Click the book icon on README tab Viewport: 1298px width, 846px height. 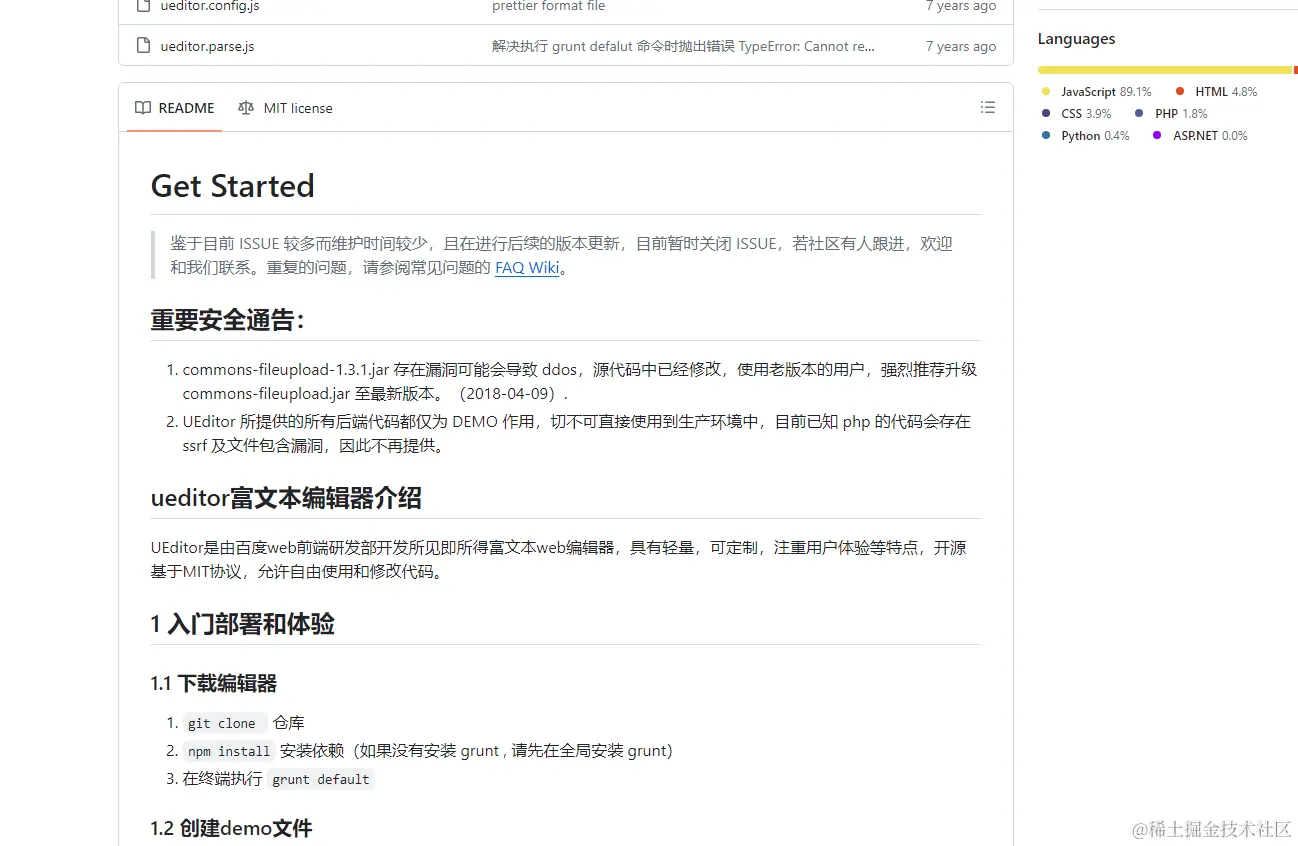click(x=143, y=108)
